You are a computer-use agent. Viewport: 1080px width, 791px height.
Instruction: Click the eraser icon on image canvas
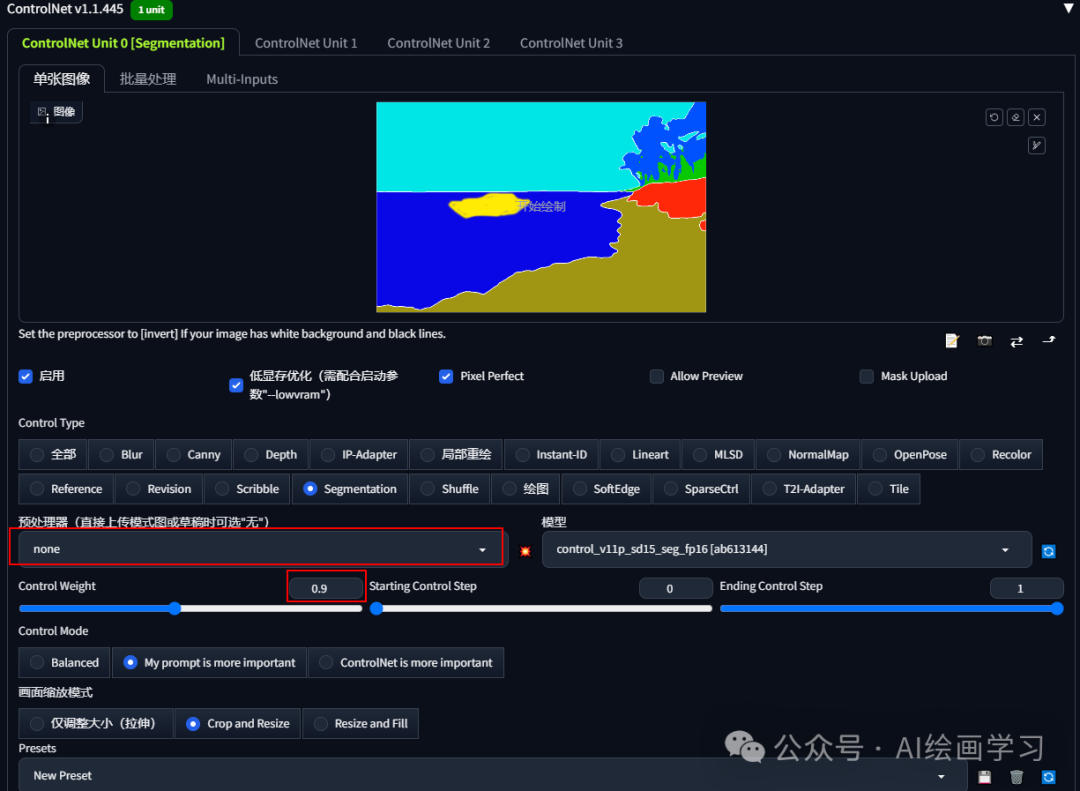point(1015,117)
